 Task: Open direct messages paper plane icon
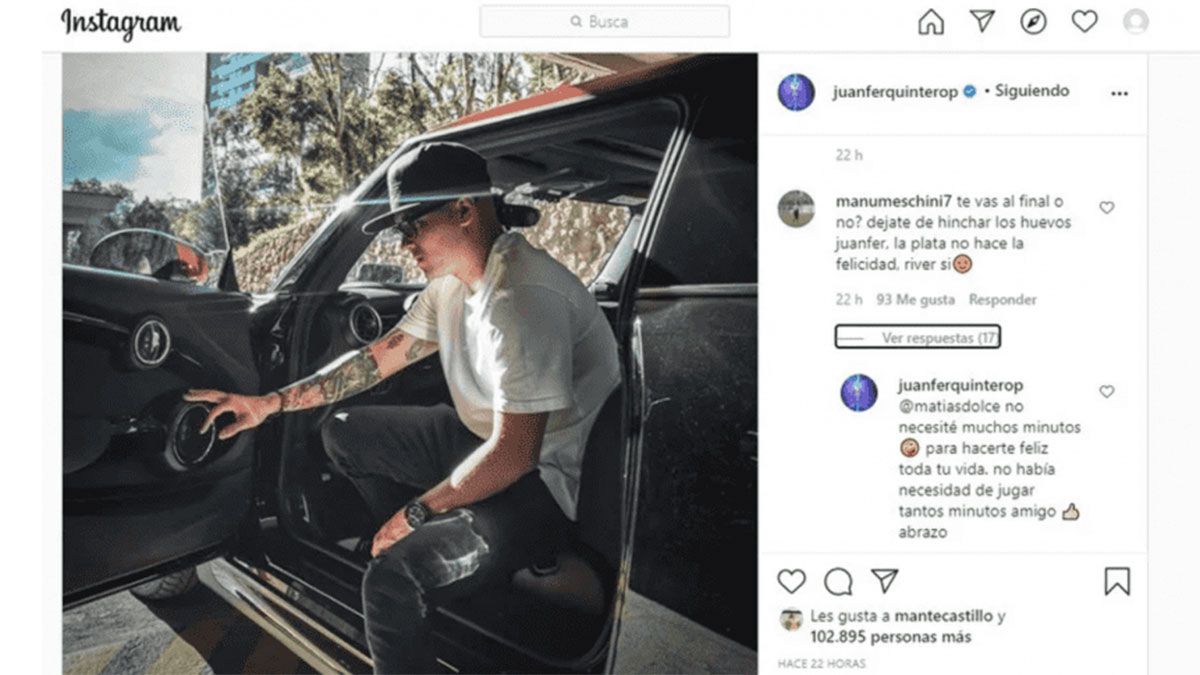(x=983, y=22)
